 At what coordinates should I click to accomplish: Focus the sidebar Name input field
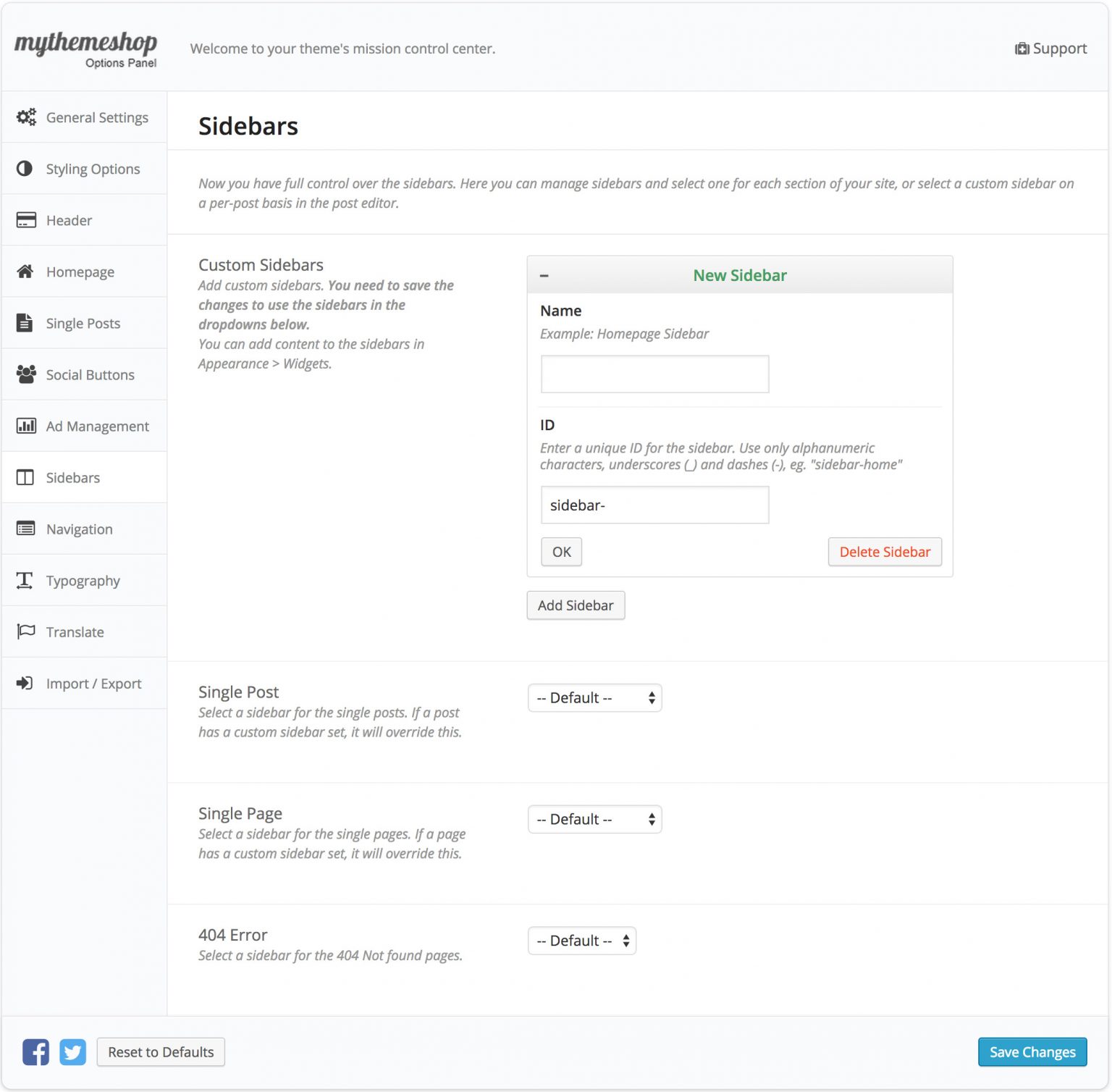655,374
